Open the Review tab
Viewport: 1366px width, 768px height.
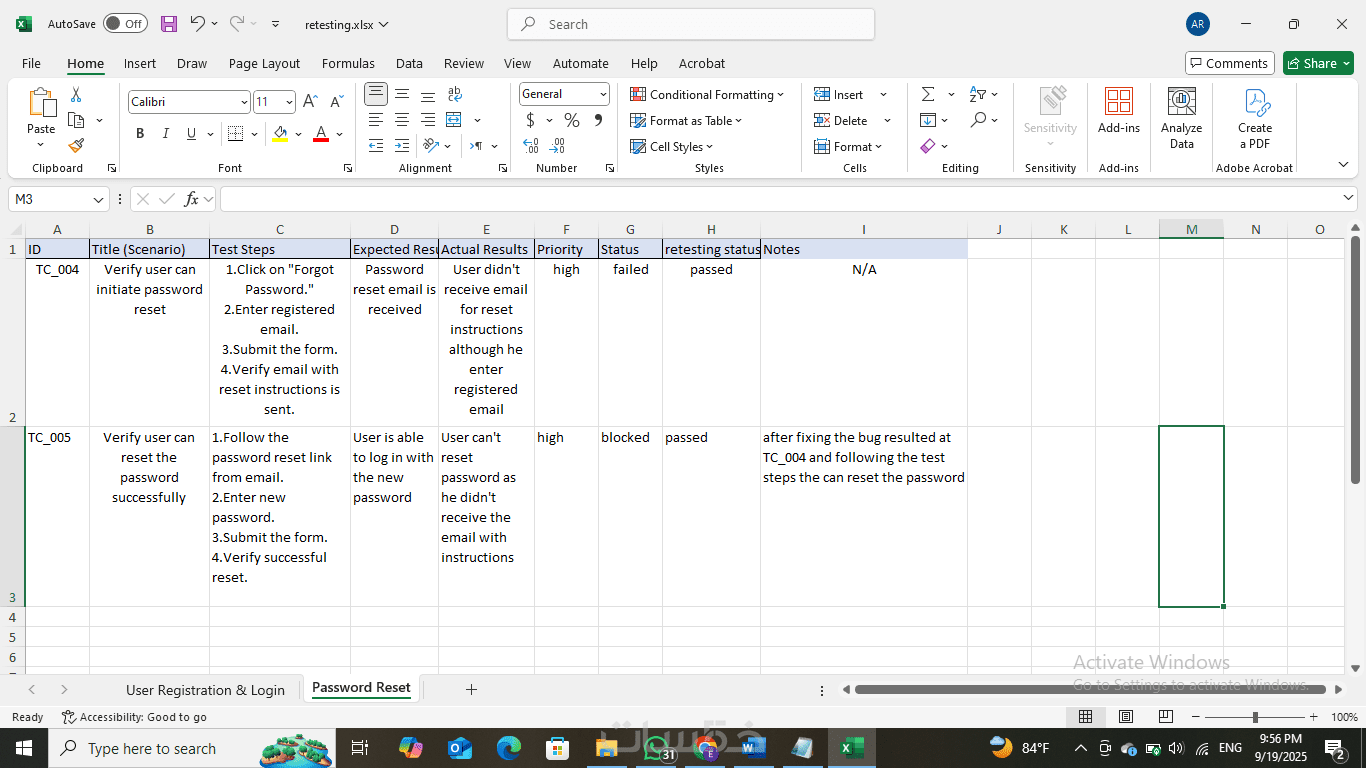463,63
